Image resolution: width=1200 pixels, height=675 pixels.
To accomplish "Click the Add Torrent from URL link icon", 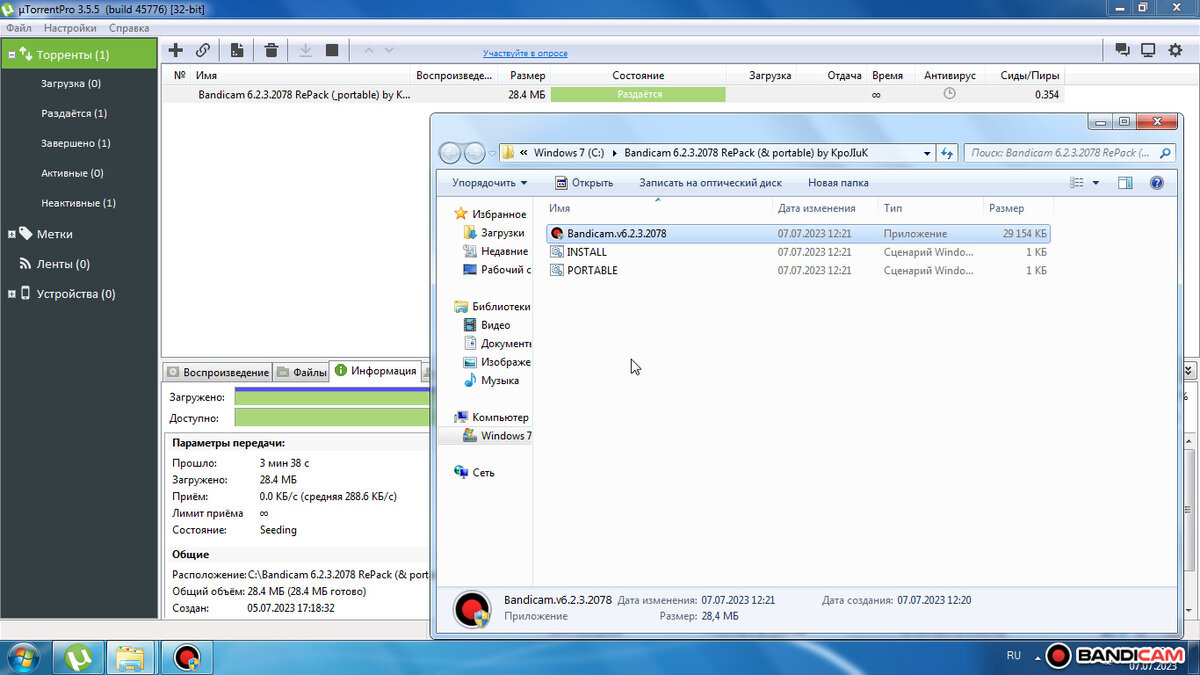I will coord(203,50).
